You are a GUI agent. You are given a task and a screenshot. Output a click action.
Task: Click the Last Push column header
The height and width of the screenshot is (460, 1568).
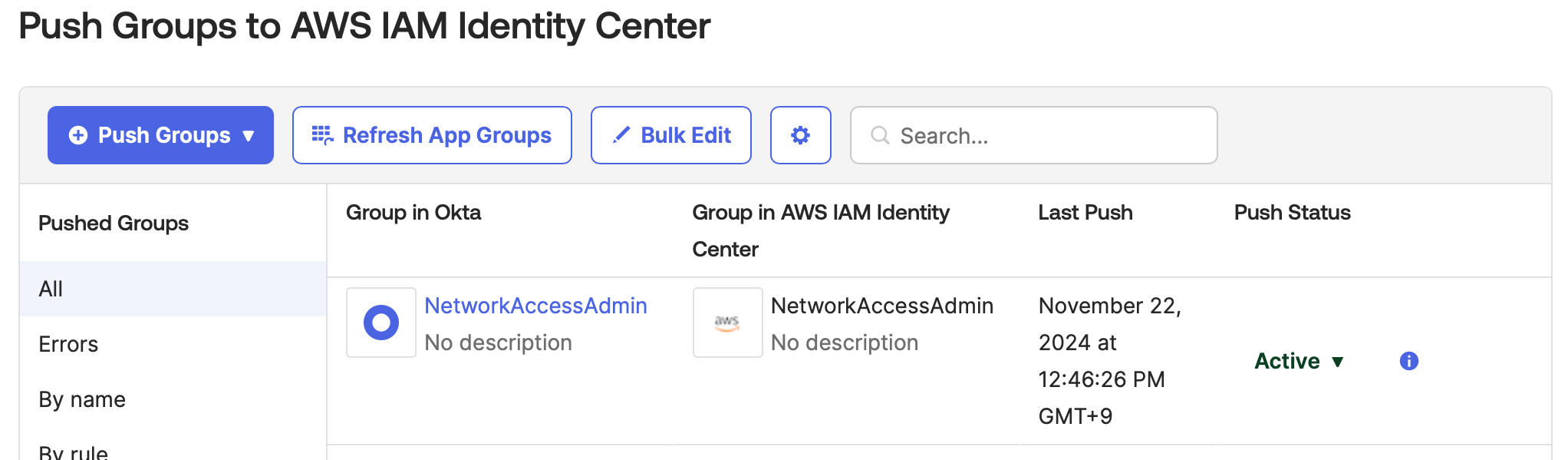(x=1085, y=212)
